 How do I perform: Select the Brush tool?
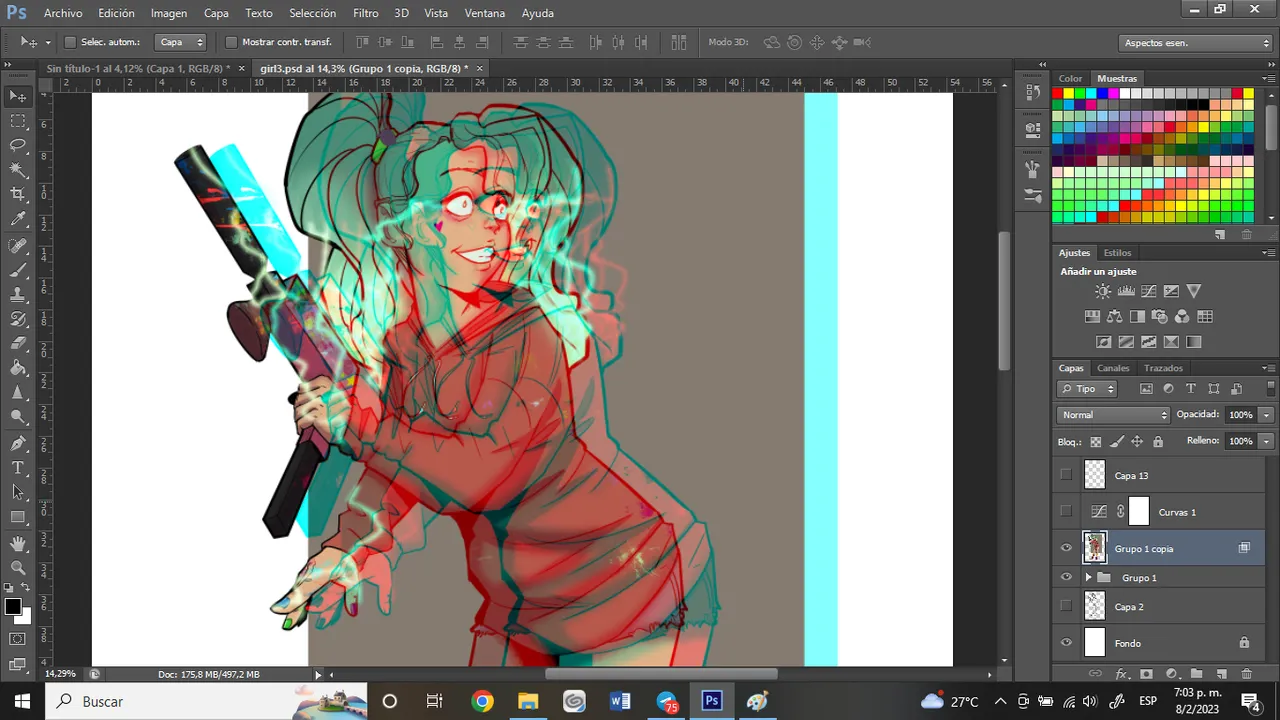click(x=18, y=270)
